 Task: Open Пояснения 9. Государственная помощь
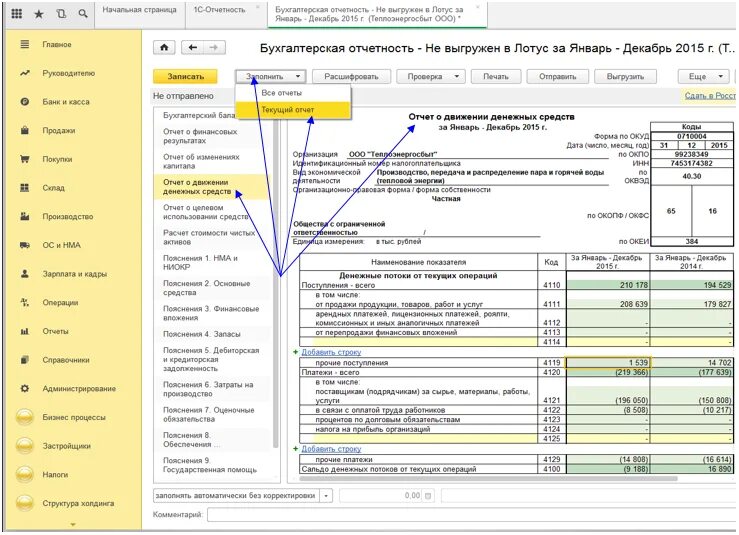tap(210, 465)
